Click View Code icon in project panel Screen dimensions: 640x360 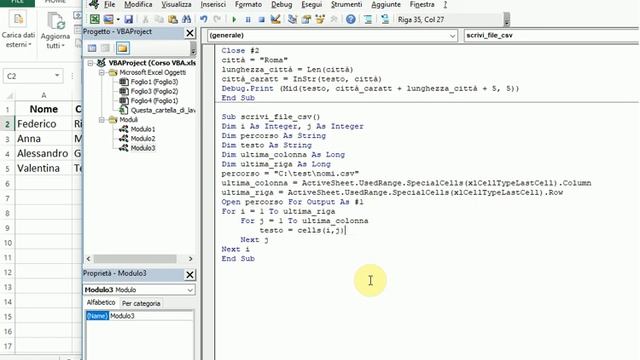coord(92,49)
